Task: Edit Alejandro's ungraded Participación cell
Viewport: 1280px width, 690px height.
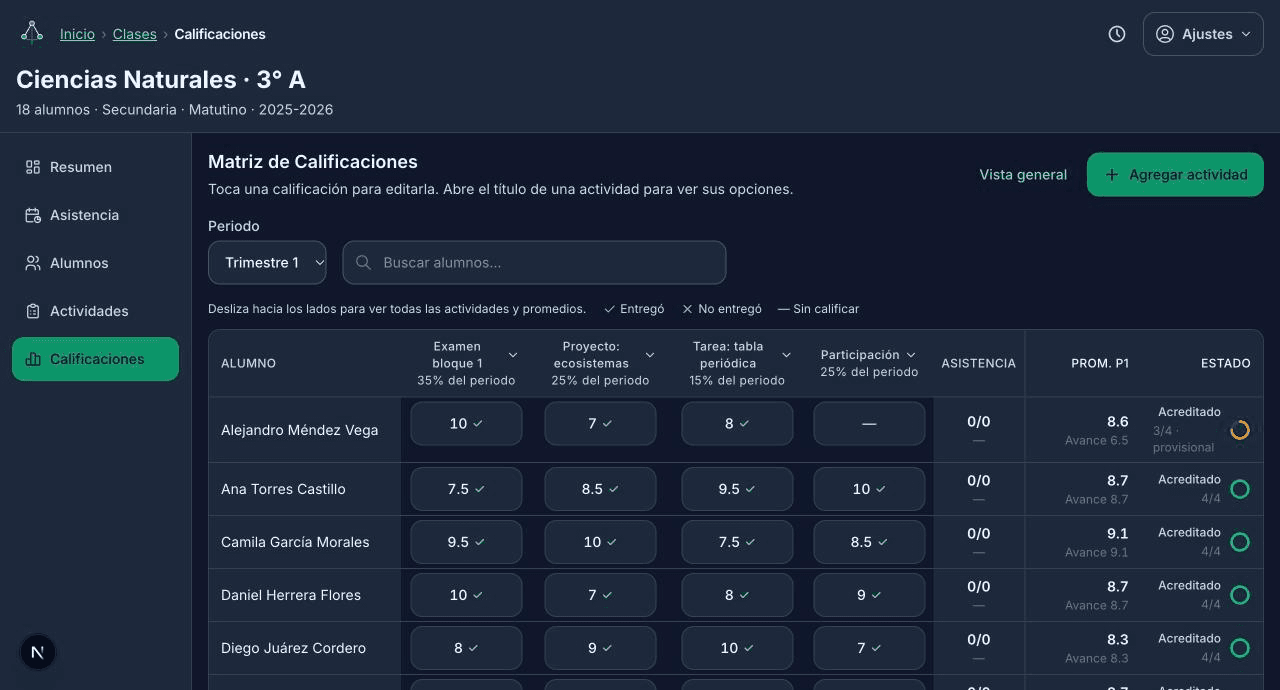Action: click(869, 423)
